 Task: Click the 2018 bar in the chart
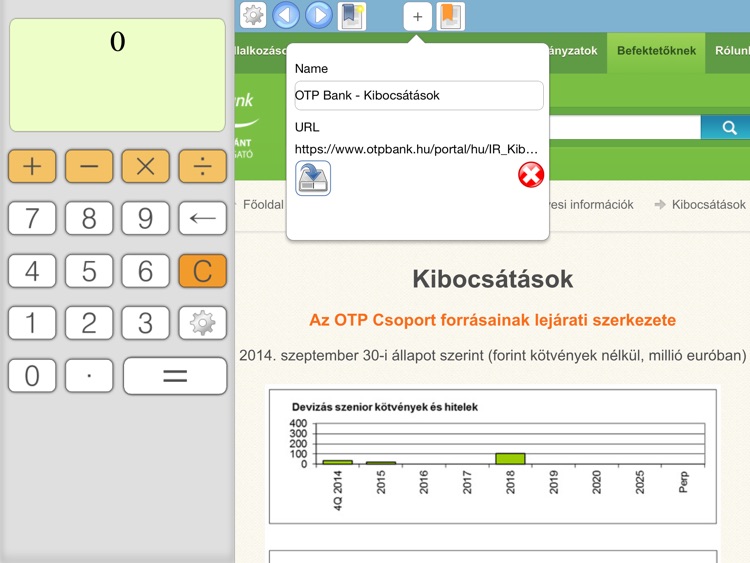point(510,458)
